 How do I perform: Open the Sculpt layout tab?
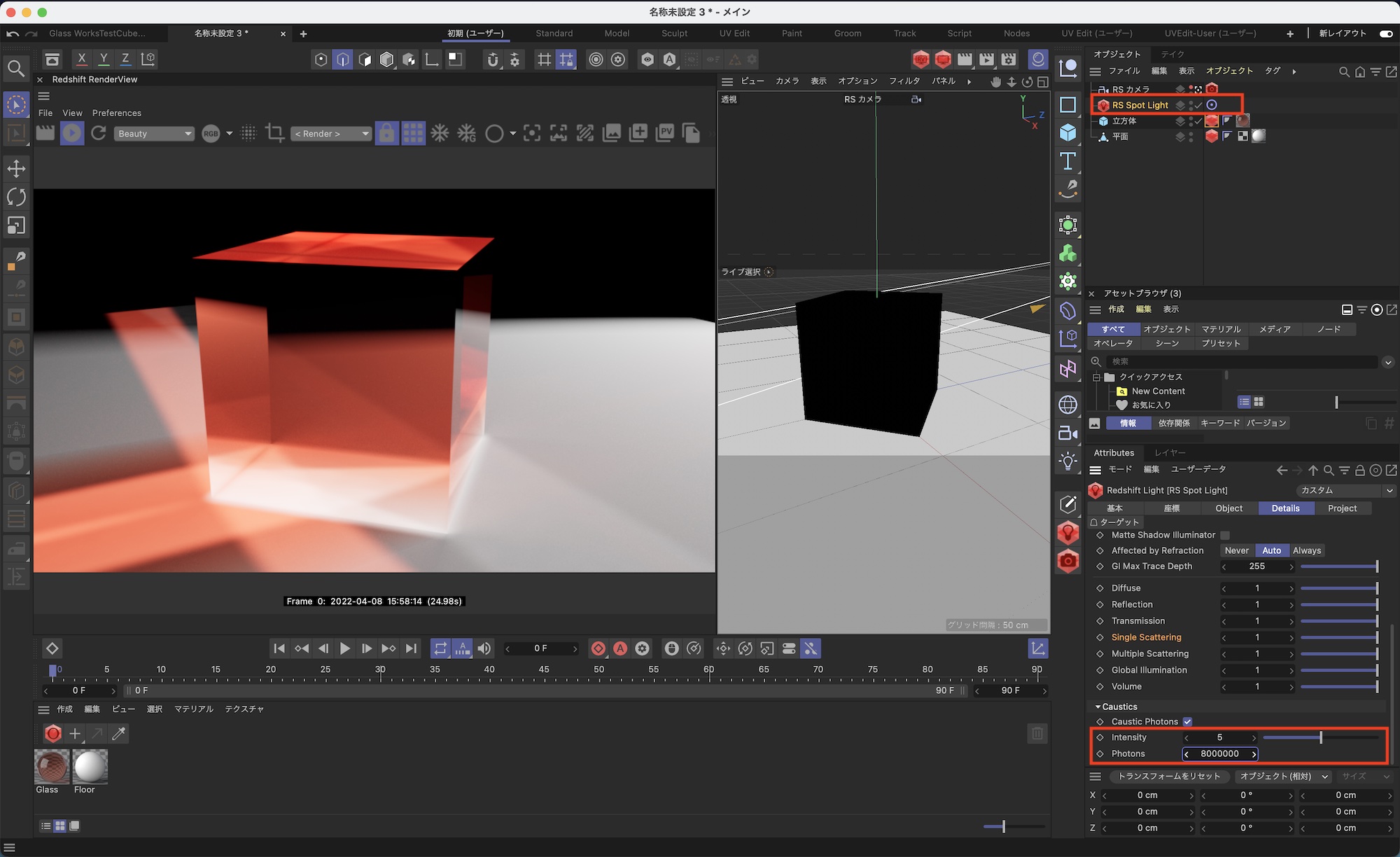point(674,33)
